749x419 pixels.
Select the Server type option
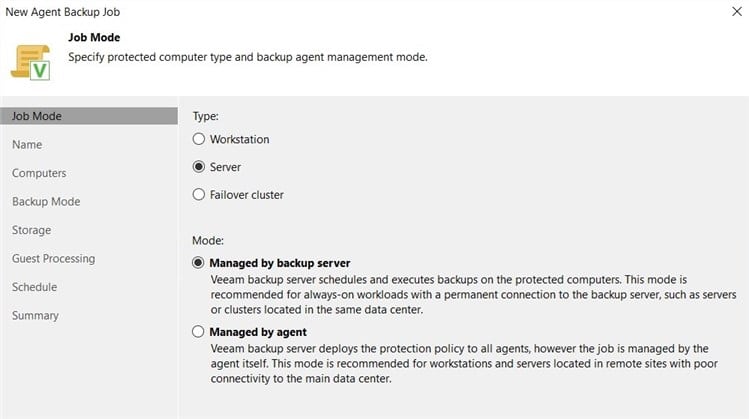click(x=199, y=167)
